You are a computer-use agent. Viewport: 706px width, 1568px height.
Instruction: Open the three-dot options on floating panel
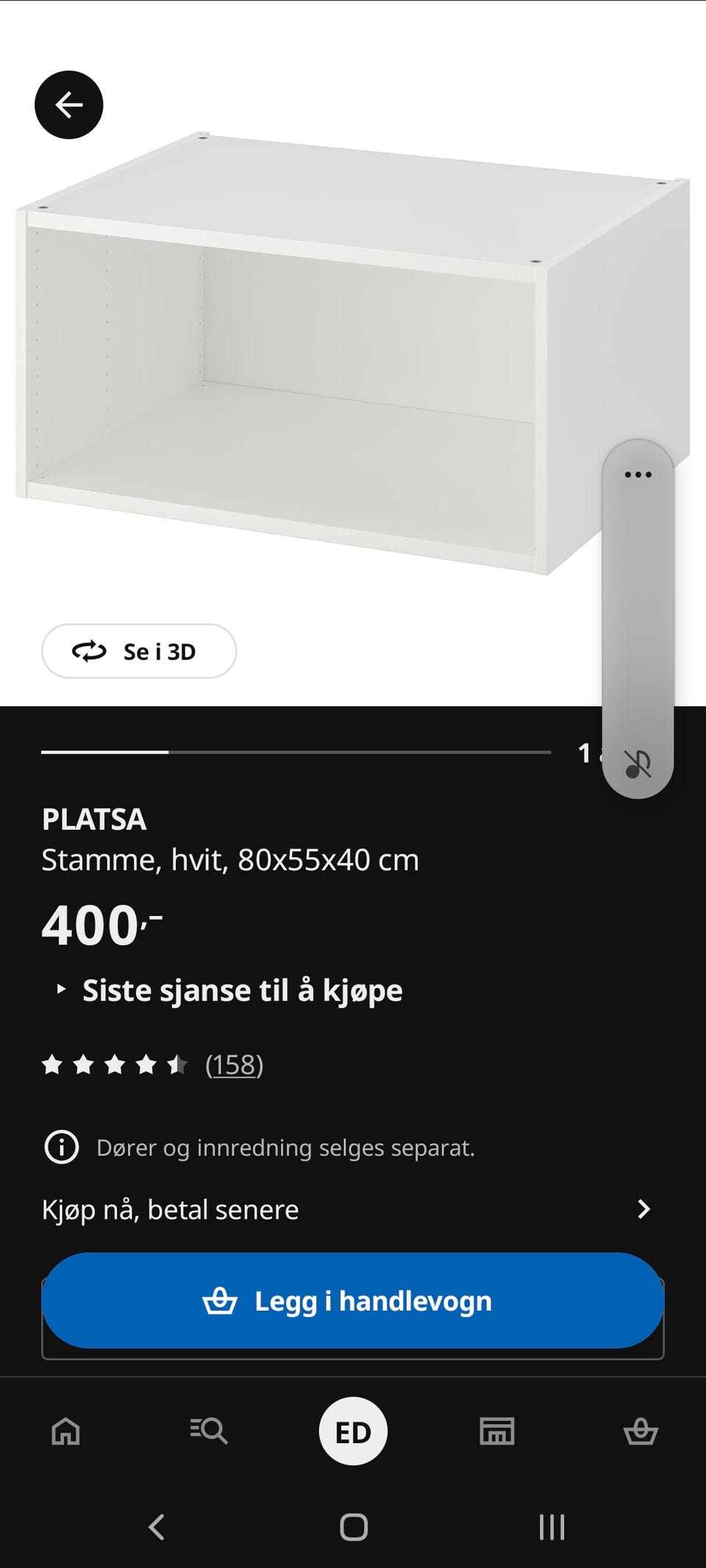coord(638,475)
